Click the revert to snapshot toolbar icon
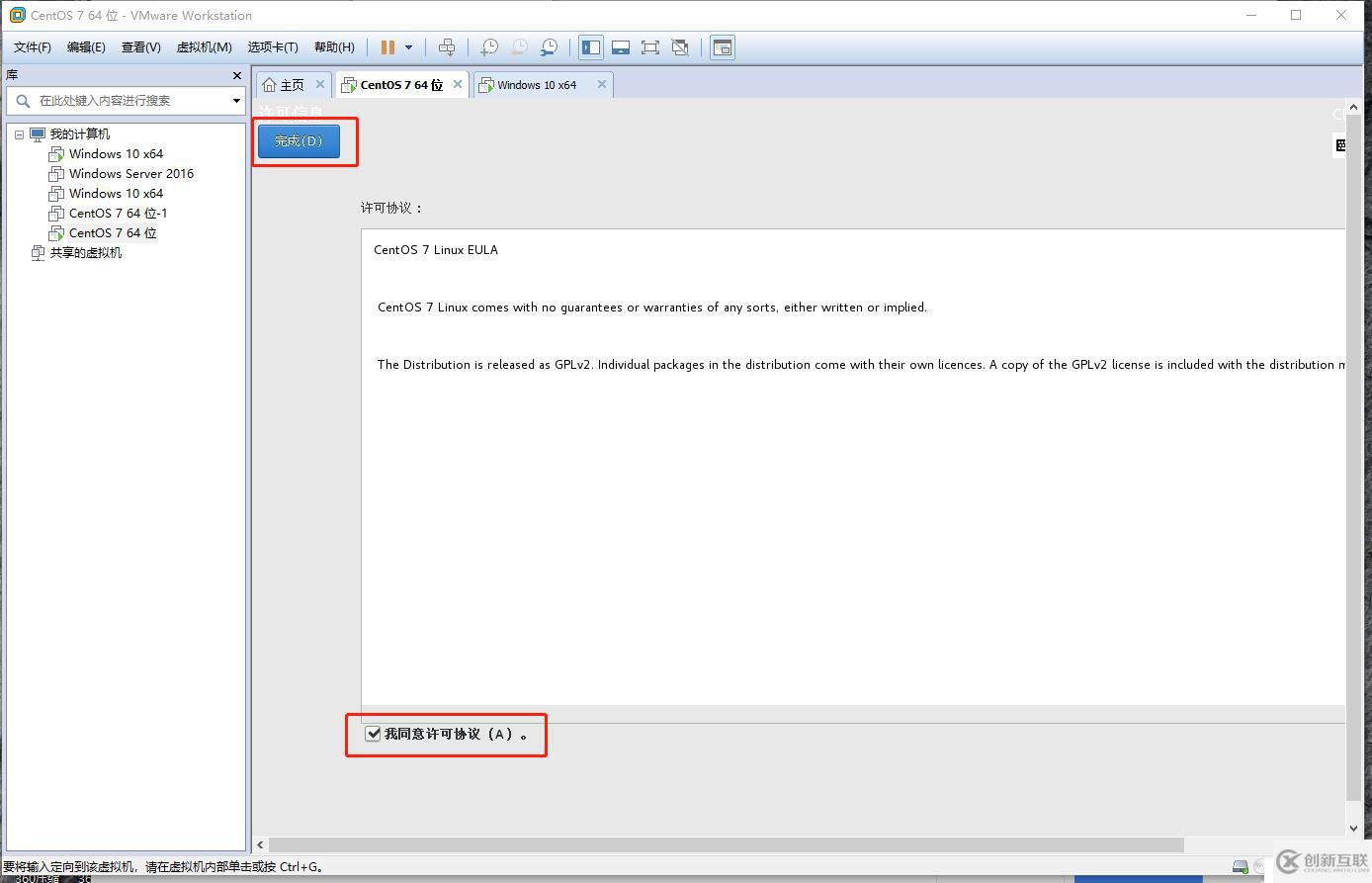 point(519,47)
